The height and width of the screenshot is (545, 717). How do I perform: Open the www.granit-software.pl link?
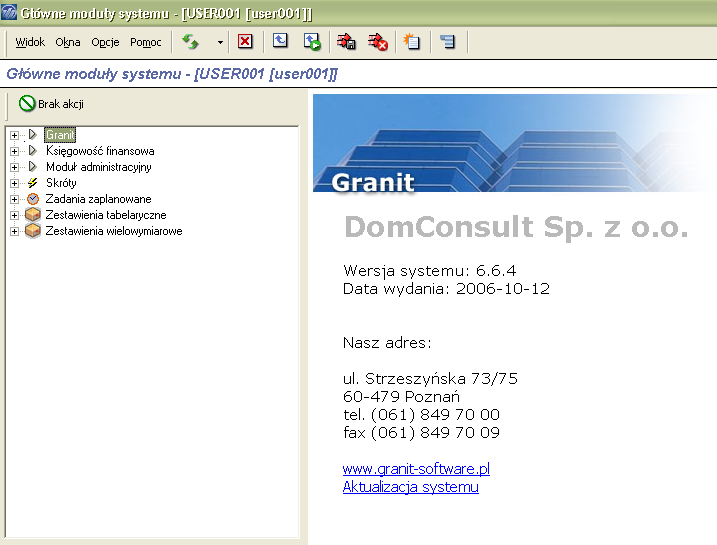click(x=416, y=469)
